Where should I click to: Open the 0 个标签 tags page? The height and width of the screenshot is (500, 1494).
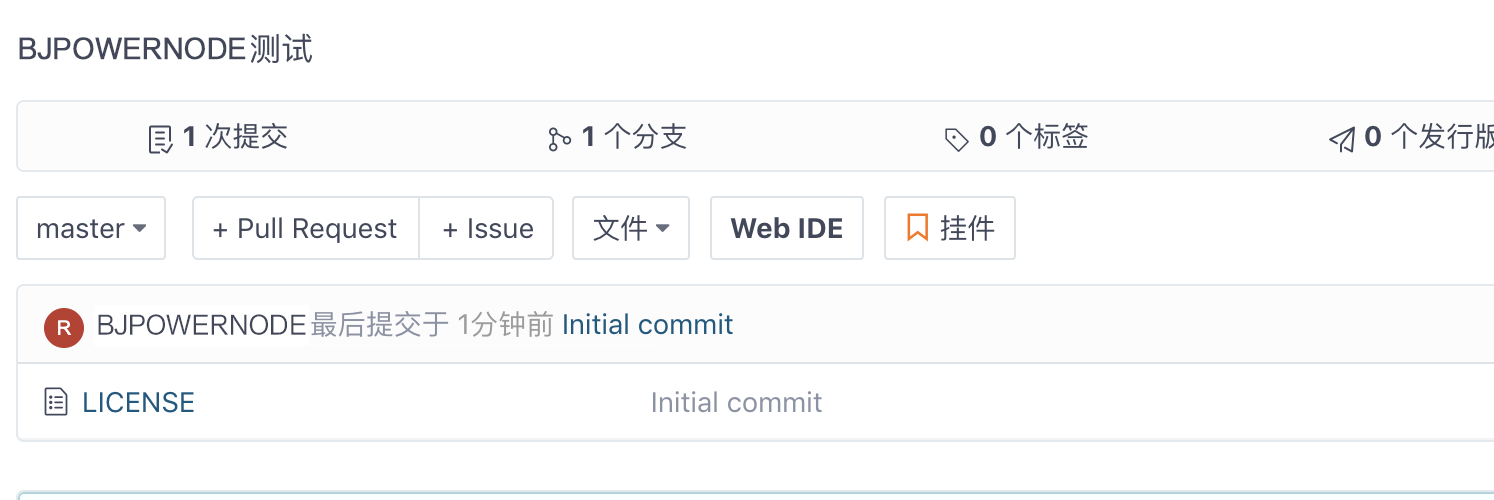click(x=1034, y=137)
